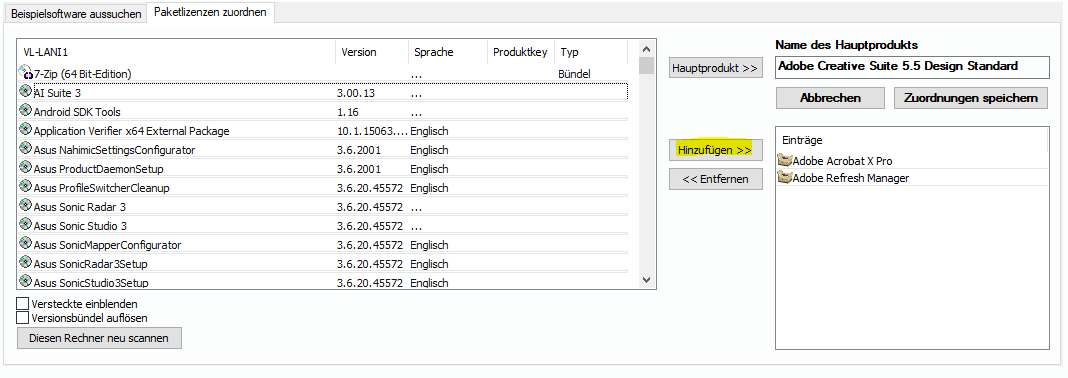Click version 3.00.13 of AI Suite 3
The width and height of the screenshot is (1068, 378).
(x=356, y=93)
